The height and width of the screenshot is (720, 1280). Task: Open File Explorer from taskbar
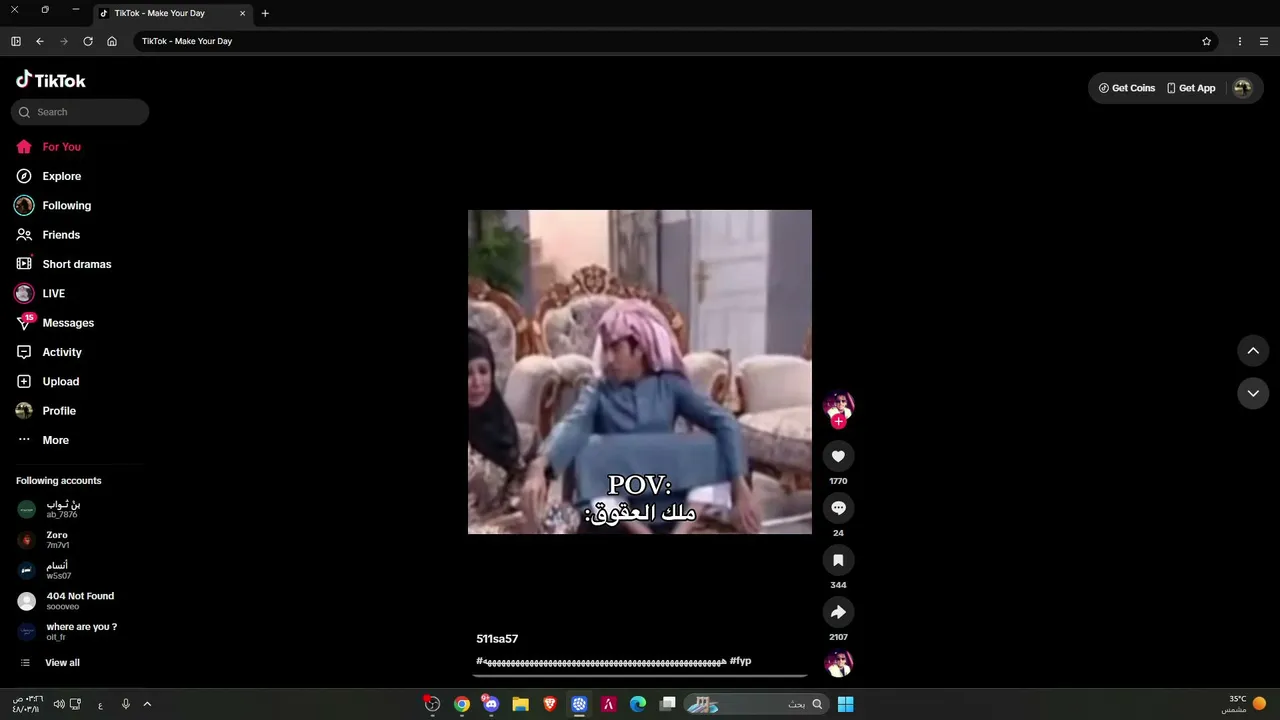[x=520, y=704]
